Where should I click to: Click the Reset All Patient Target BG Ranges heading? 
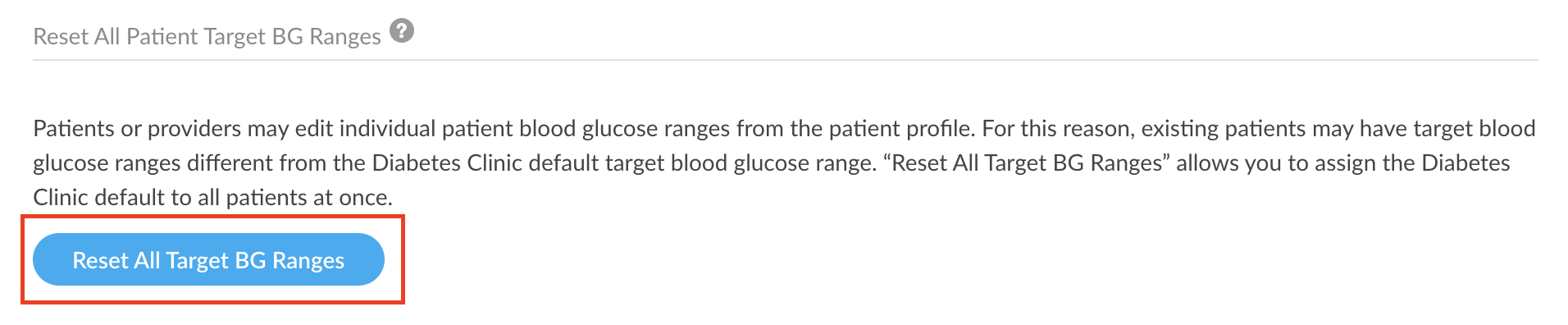coord(207,36)
